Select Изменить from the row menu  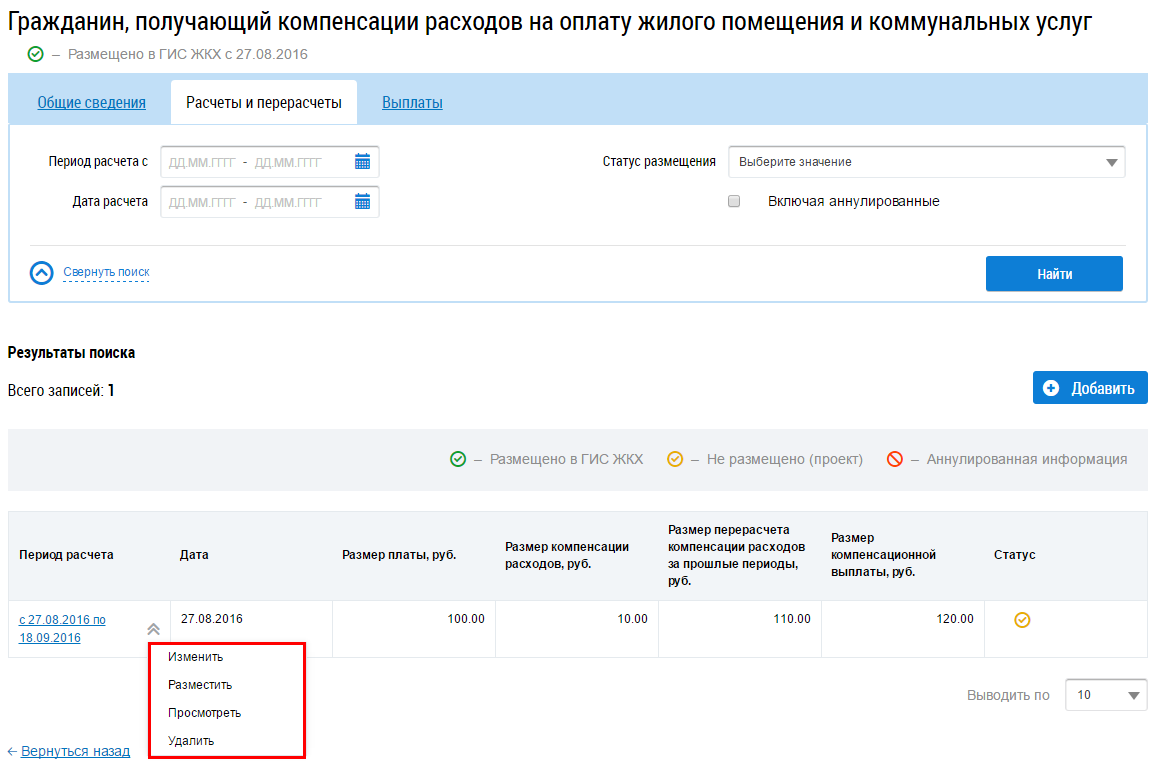(x=196, y=657)
